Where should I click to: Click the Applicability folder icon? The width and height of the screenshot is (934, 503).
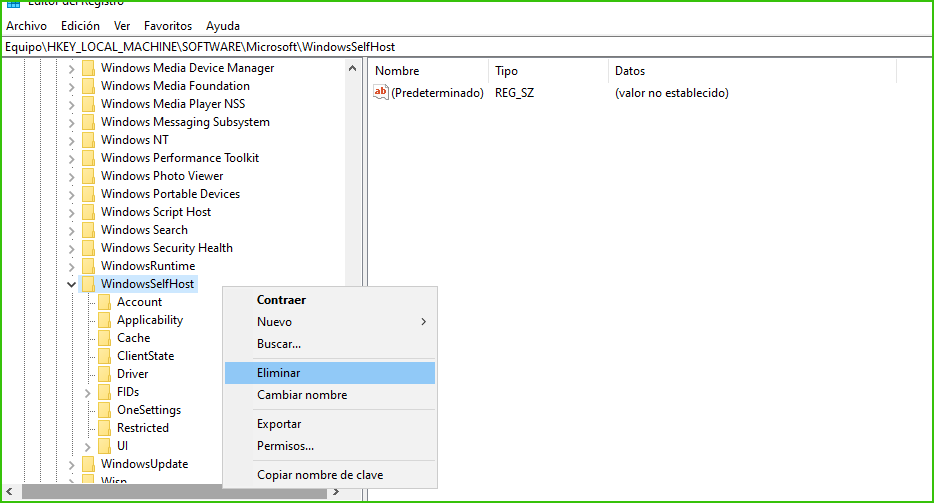[x=104, y=320]
